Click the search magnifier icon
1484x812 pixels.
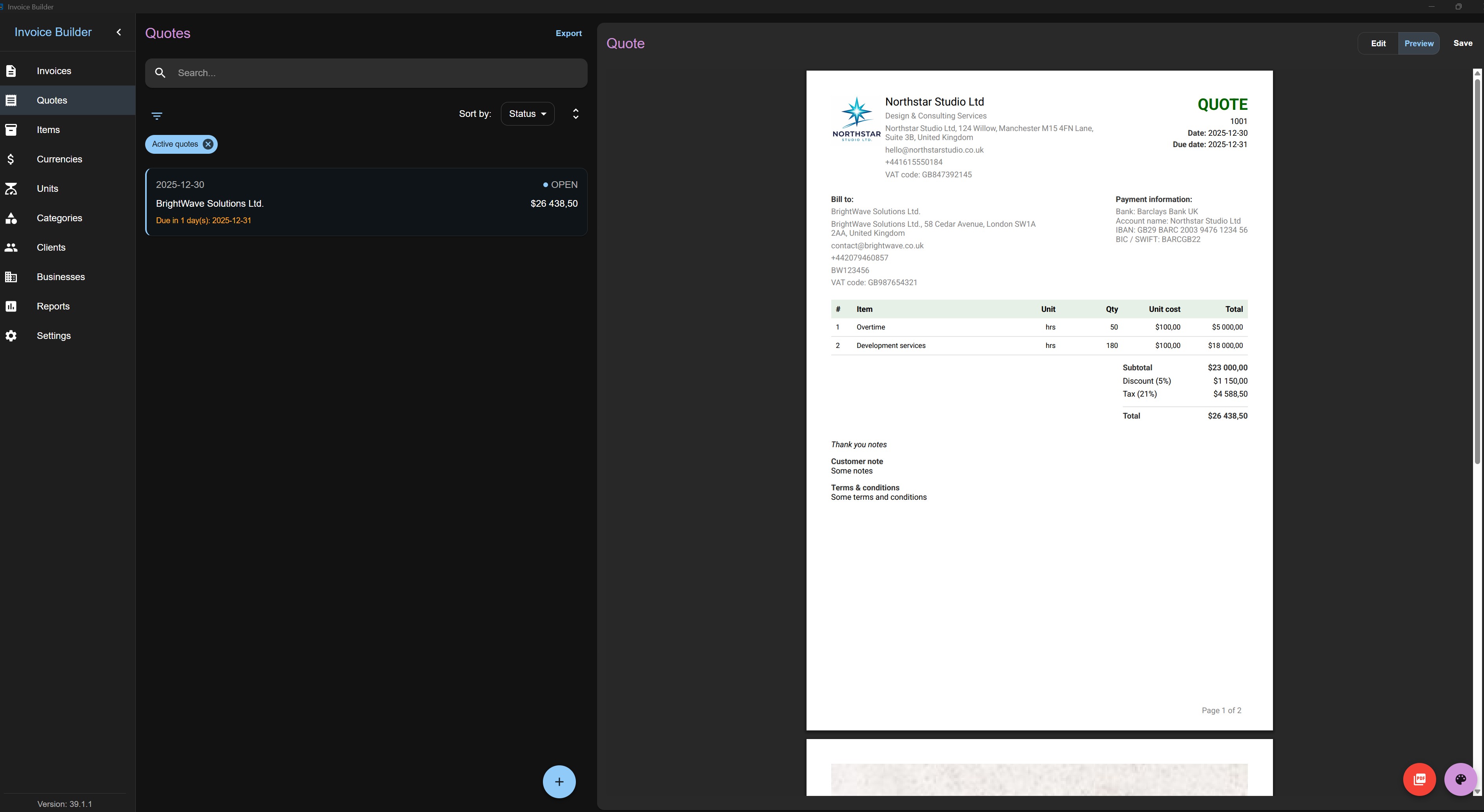click(x=161, y=73)
